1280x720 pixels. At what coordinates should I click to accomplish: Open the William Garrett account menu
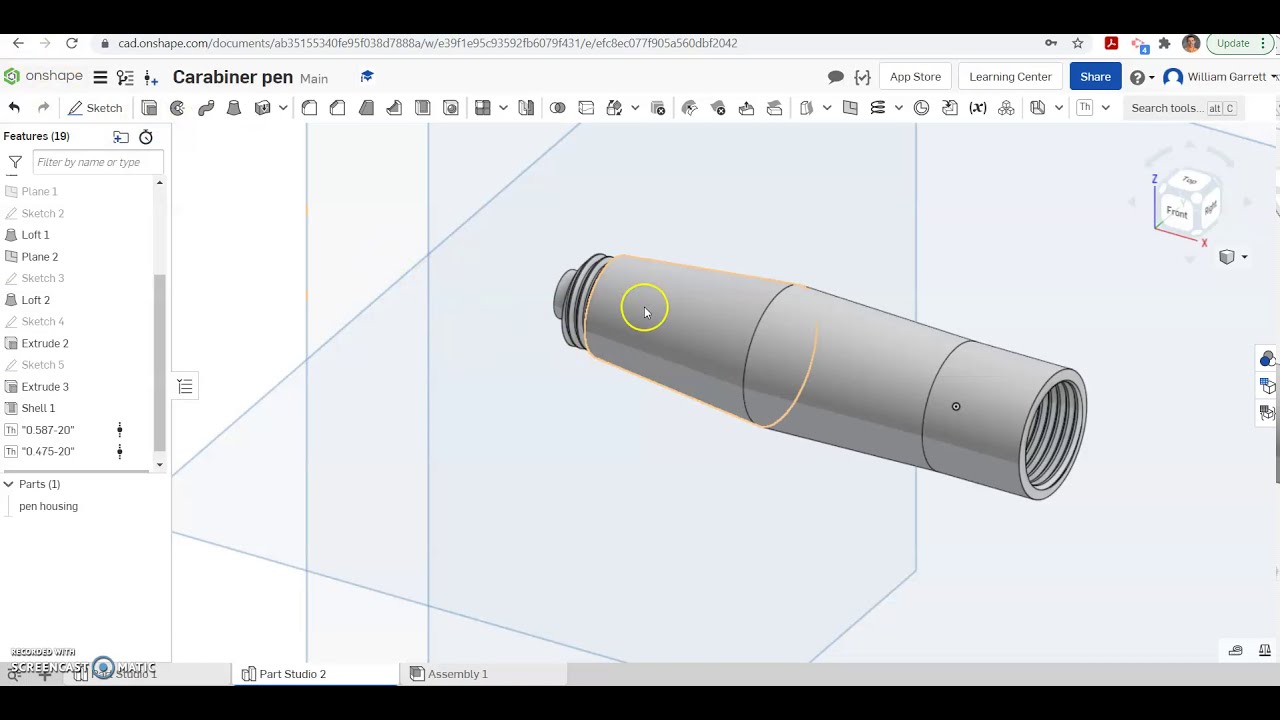click(x=1221, y=77)
